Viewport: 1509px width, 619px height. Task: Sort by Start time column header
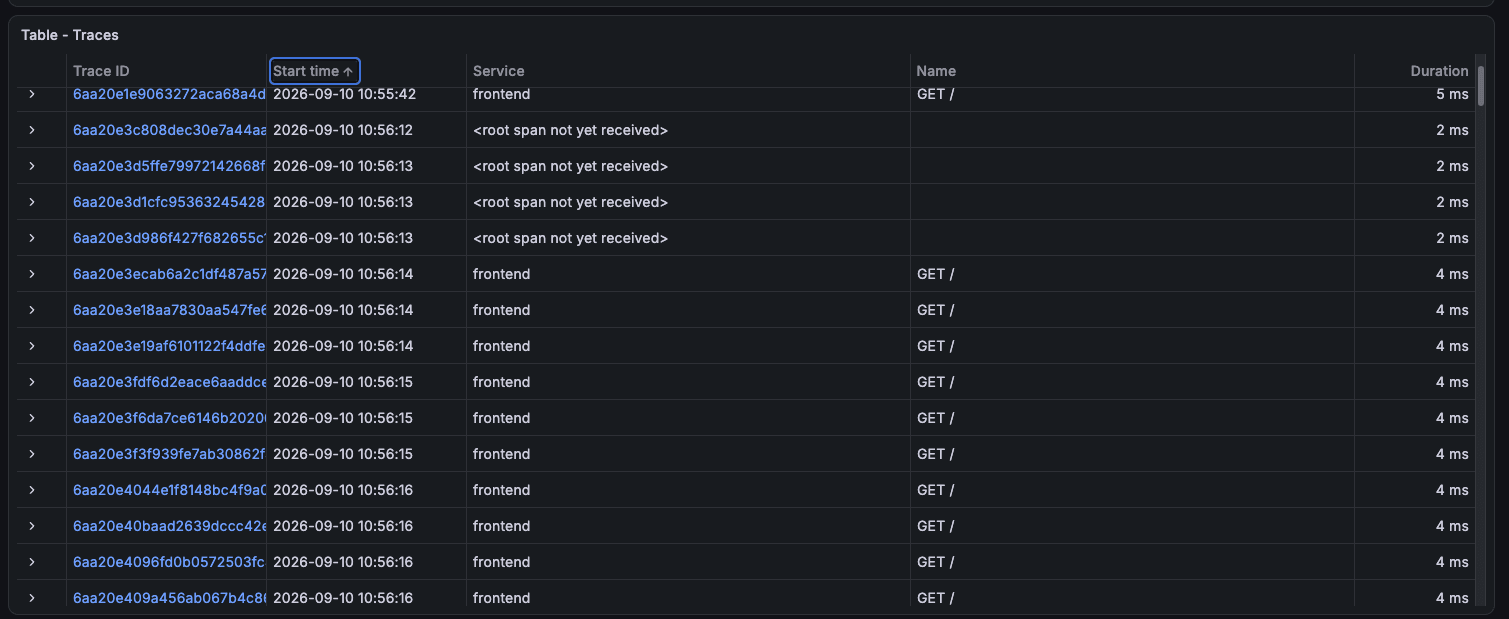314,71
